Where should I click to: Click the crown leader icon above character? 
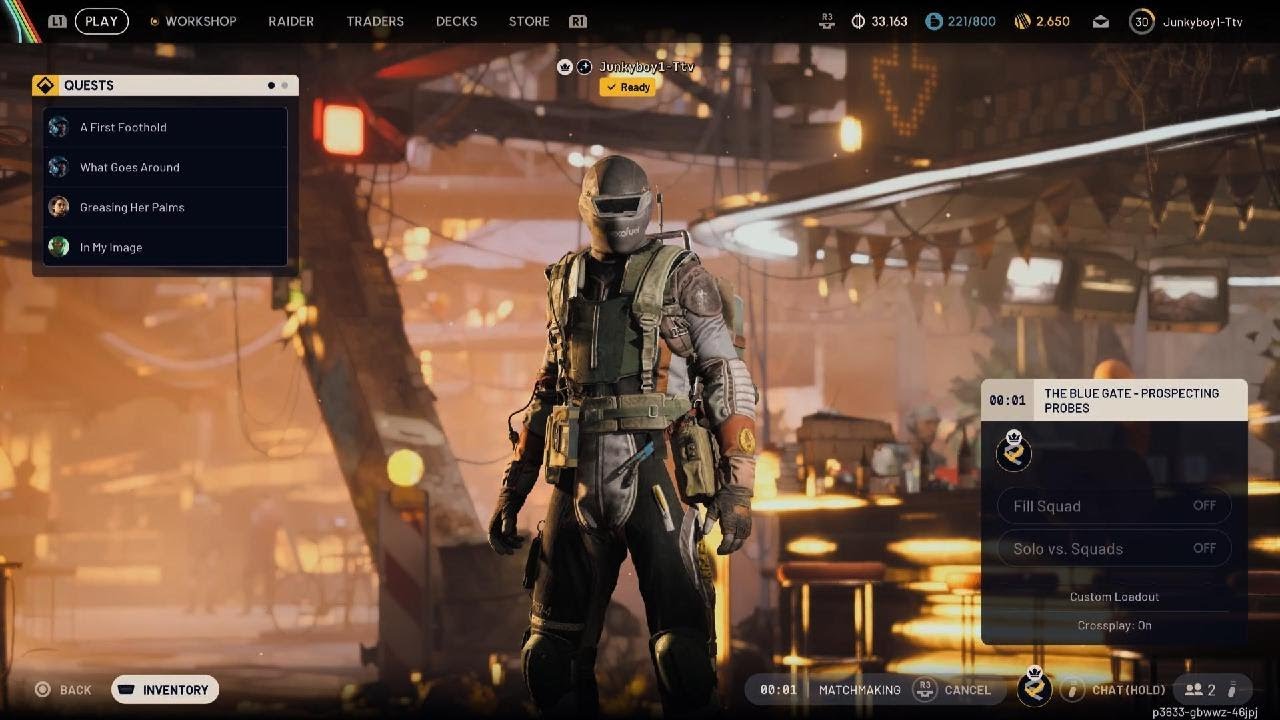pyautogui.click(x=565, y=67)
